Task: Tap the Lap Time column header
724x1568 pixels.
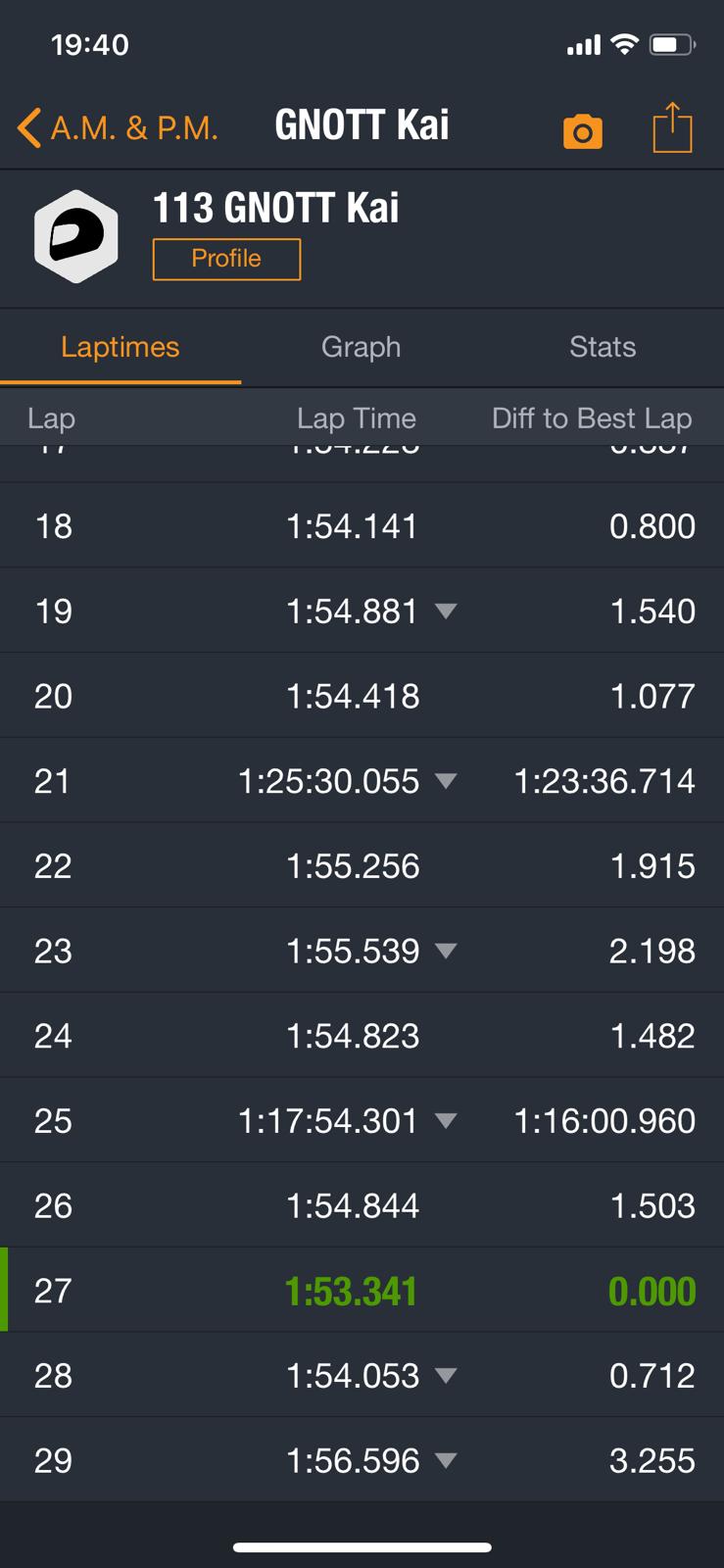Action: tap(356, 418)
